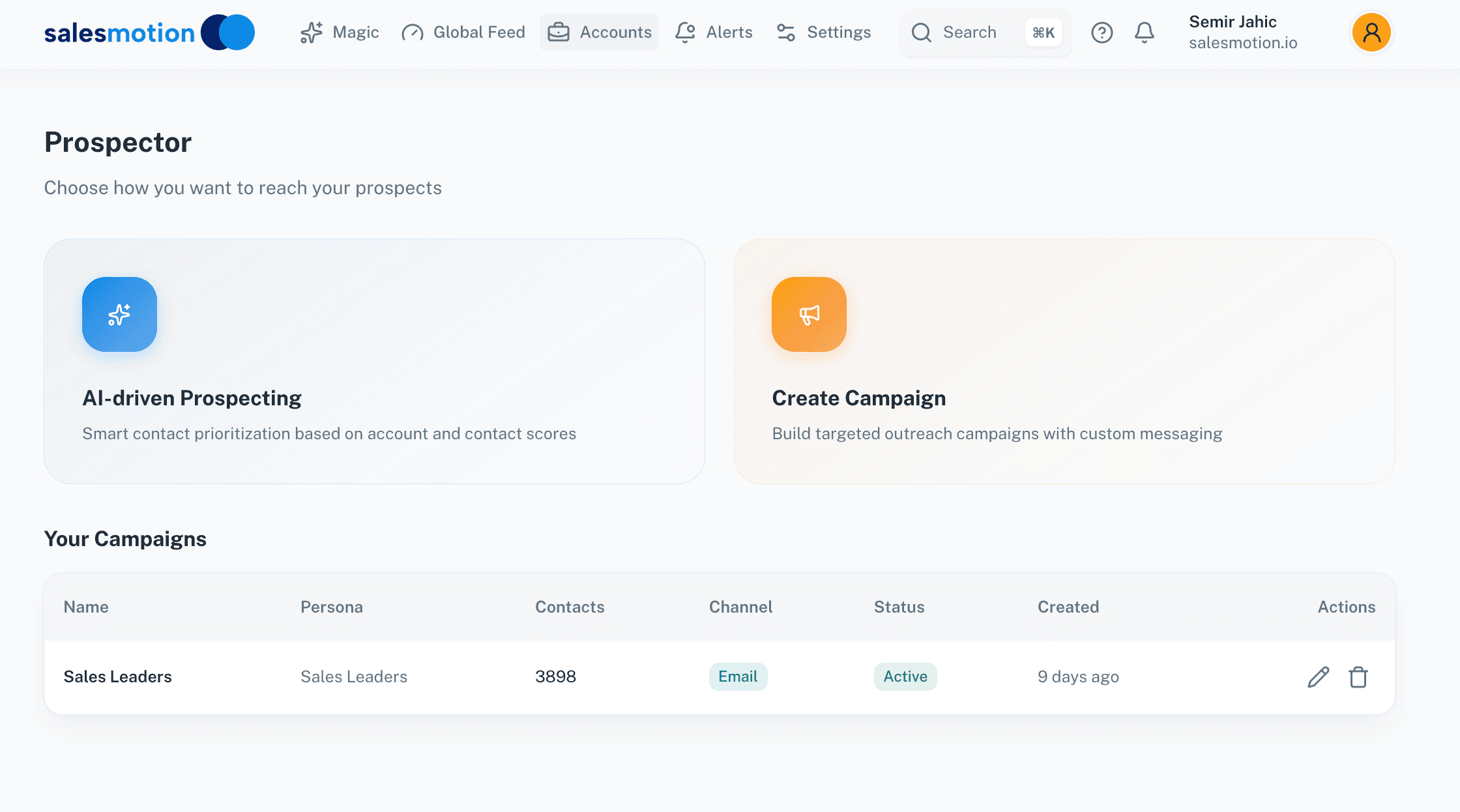The height and width of the screenshot is (812, 1460).
Task: Select the Magic sparkle icon
Action: (312, 32)
